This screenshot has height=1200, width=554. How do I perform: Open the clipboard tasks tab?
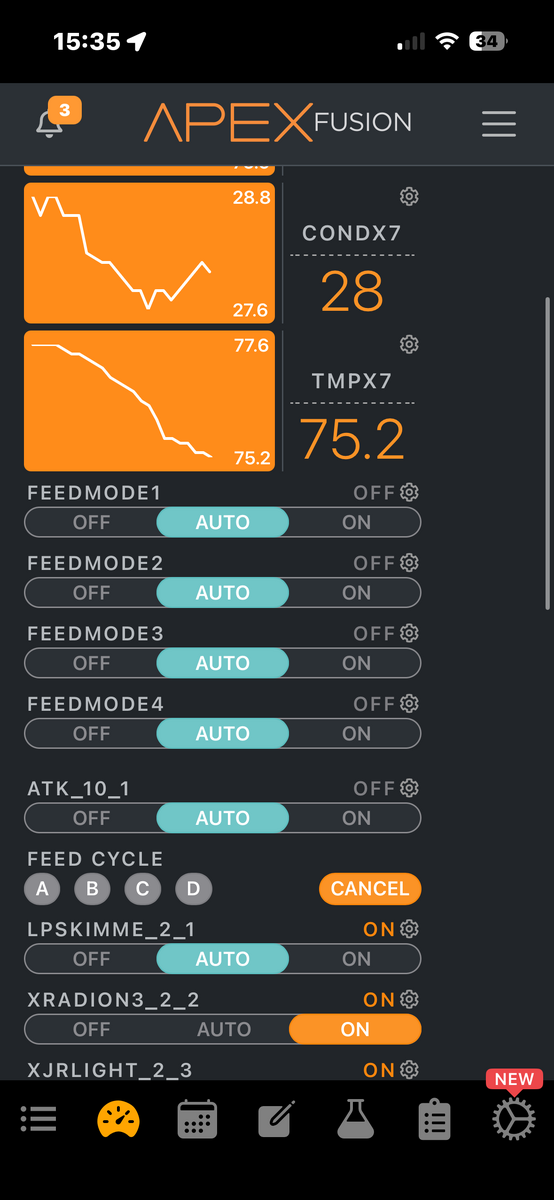coord(434,1119)
